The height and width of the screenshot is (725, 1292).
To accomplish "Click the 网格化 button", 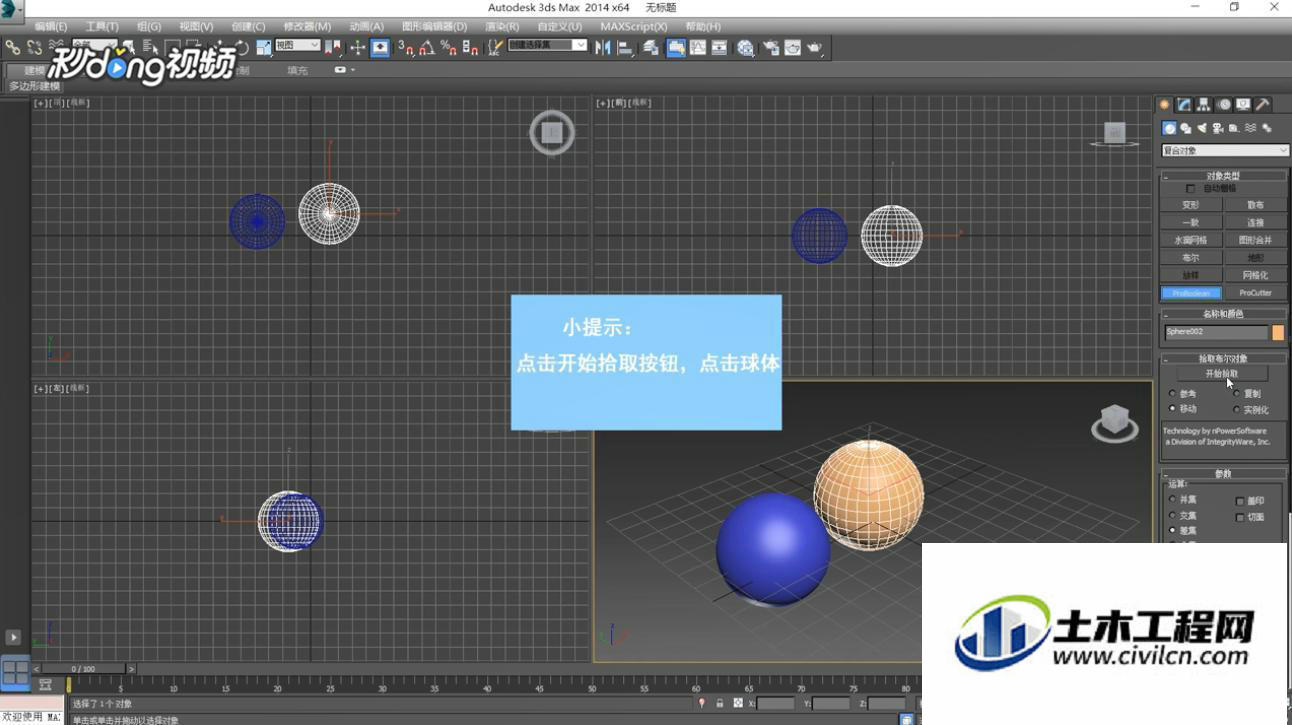I will click(1255, 275).
